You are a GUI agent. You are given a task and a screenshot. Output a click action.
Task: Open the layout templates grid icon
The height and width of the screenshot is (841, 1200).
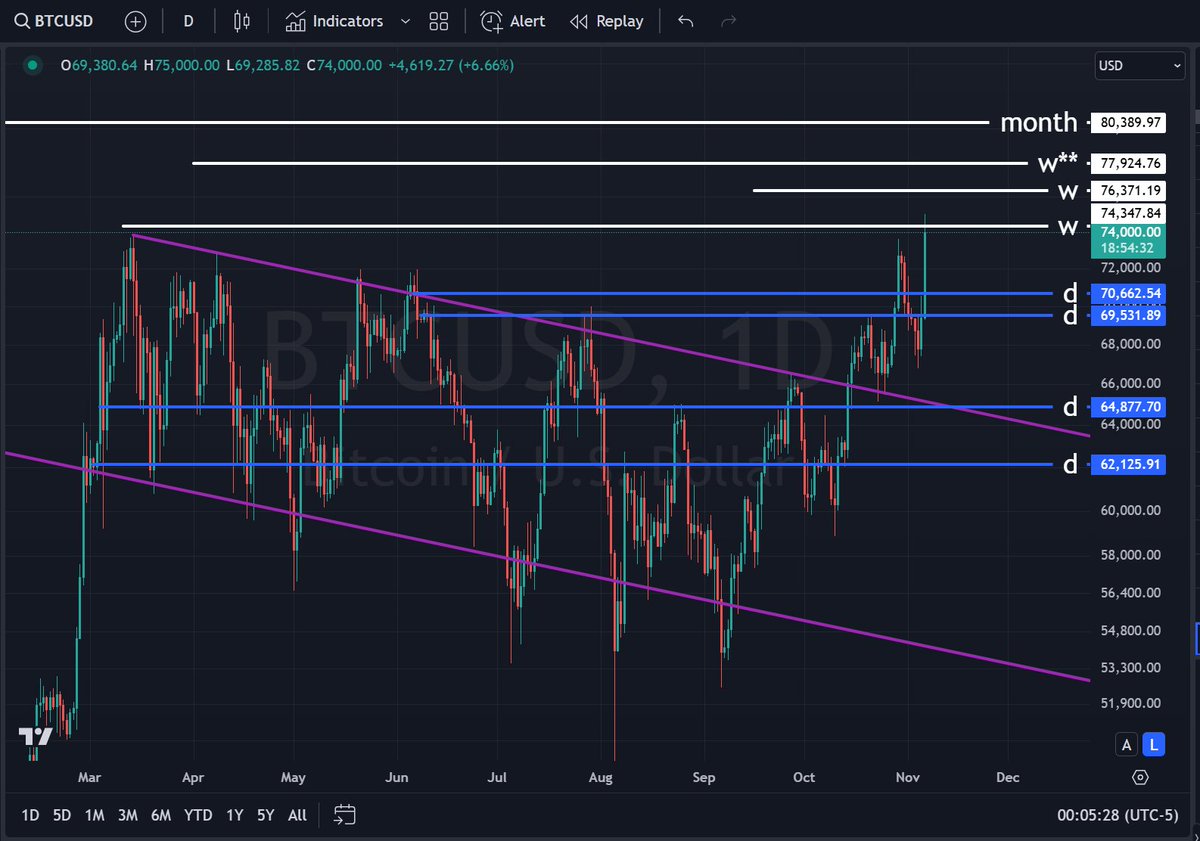pyautogui.click(x=438, y=21)
